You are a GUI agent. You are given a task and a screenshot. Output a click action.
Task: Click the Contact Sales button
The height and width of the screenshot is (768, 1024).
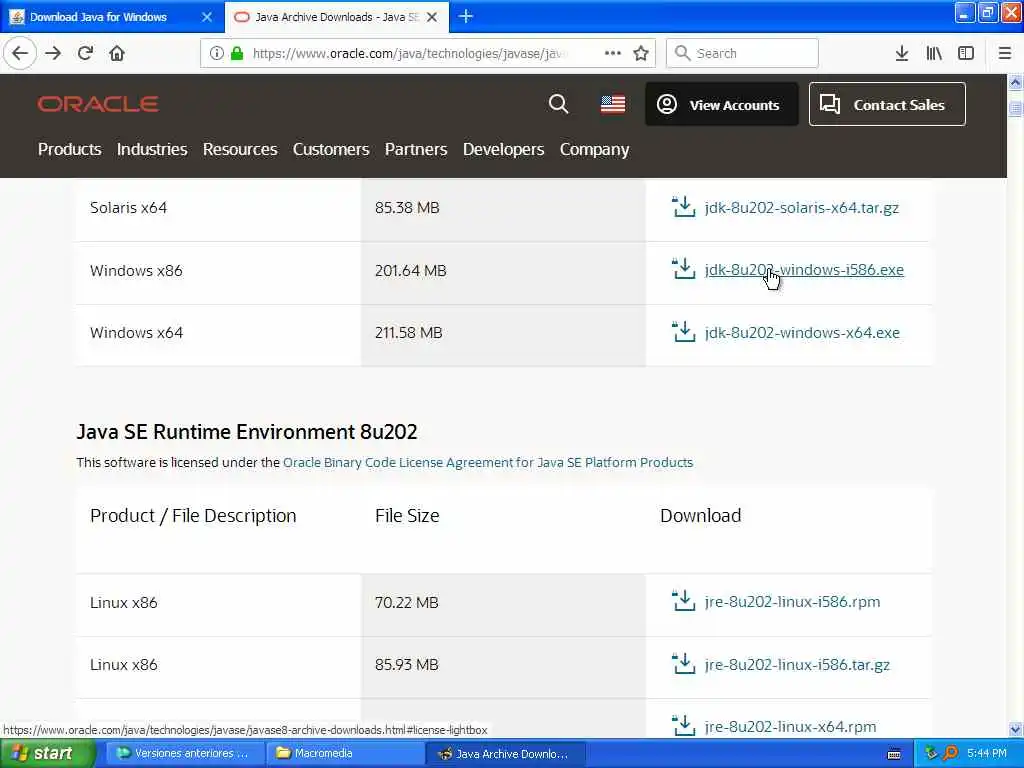(x=887, y=104)
